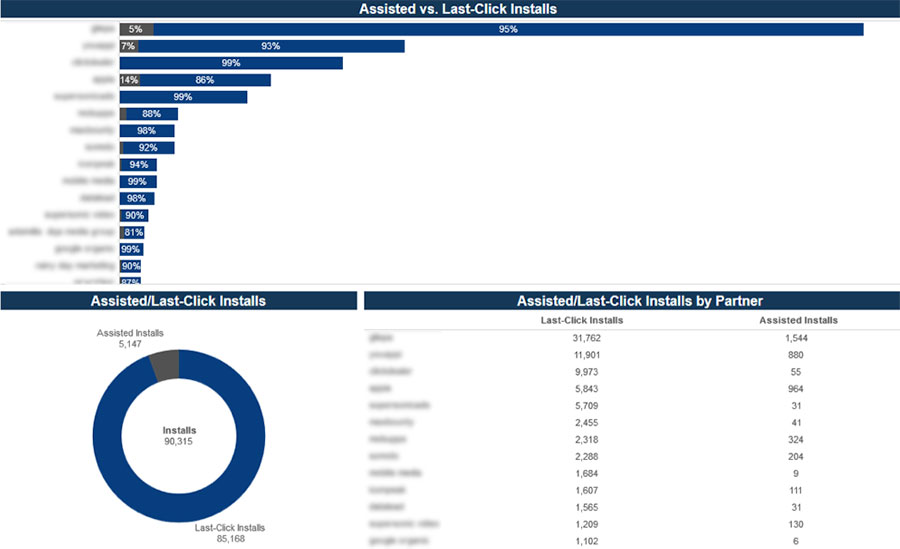Click the 86% last-click bar
Viewport: 900px width, 549px height.
[x=205, y=80]
